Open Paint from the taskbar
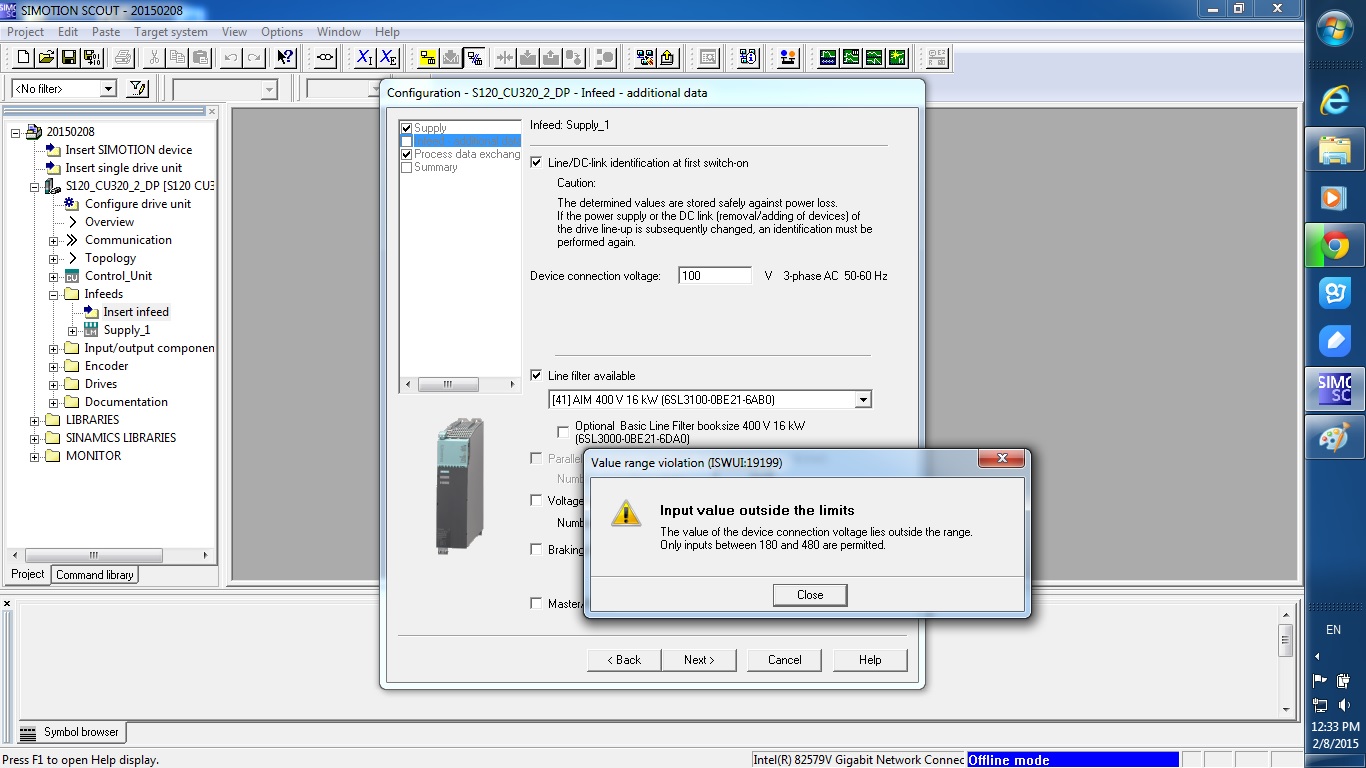This screenshot has height=768, width=1366. 1335,437
